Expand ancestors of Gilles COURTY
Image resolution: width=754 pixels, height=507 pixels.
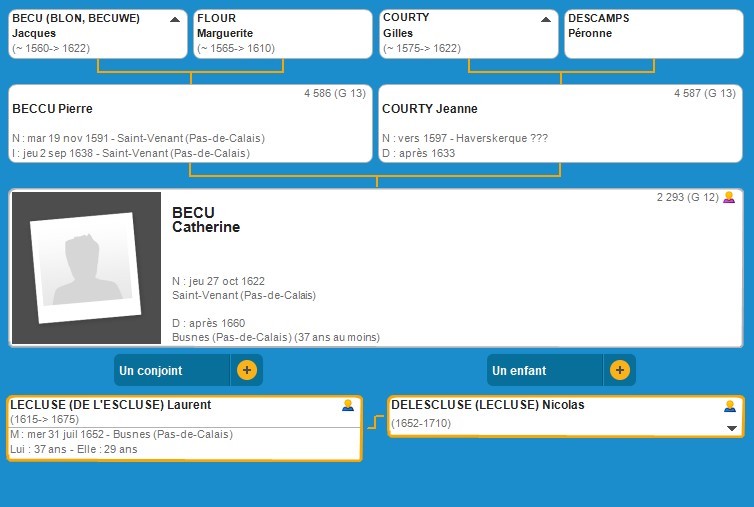coord(546,19)
